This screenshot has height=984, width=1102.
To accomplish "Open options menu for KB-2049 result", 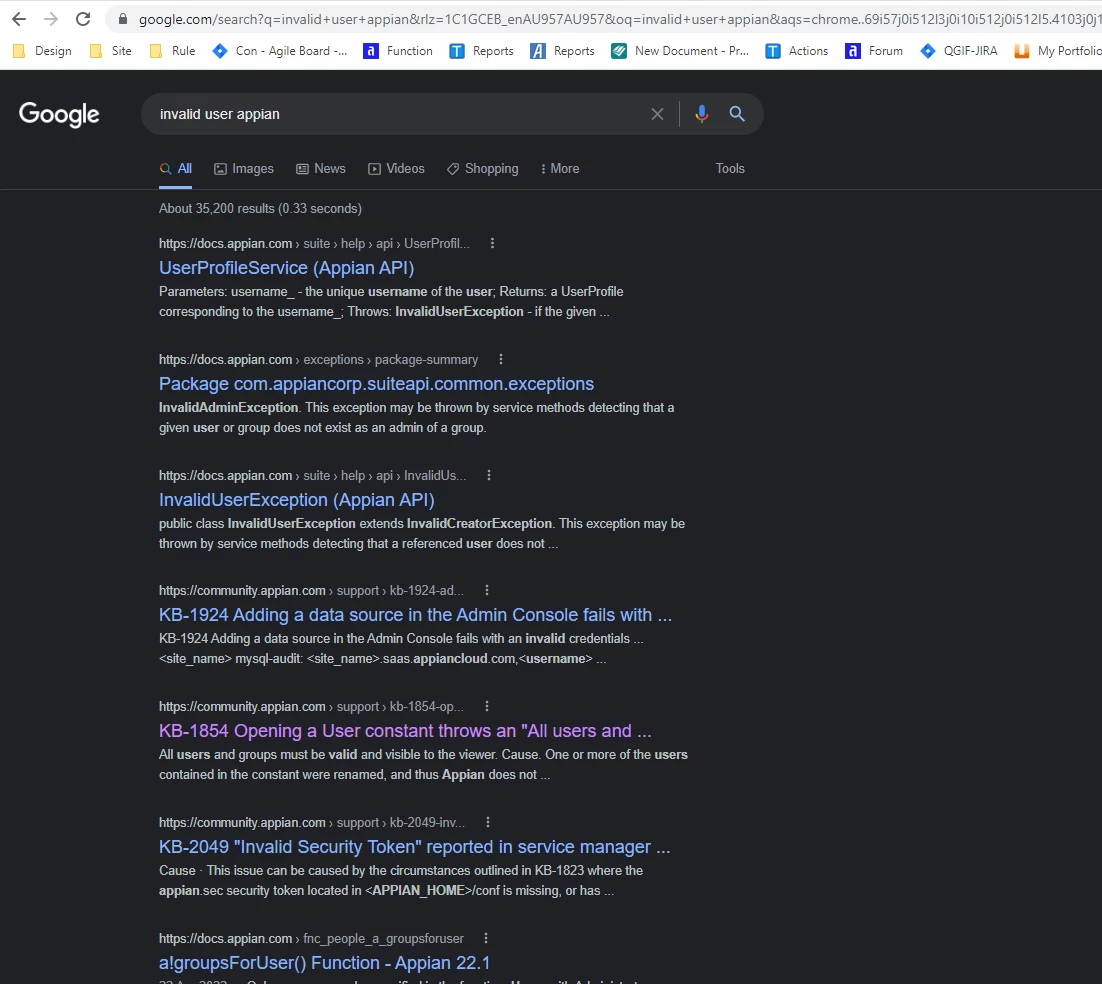I will 488,822.
